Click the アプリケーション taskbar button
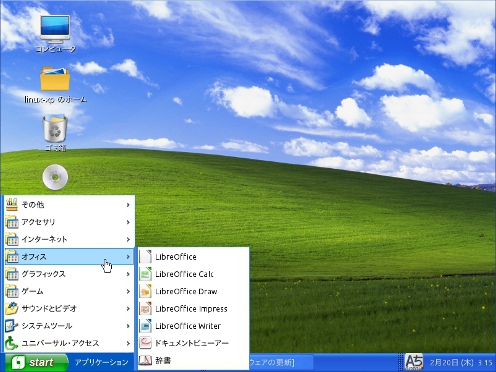 (101, 362)
